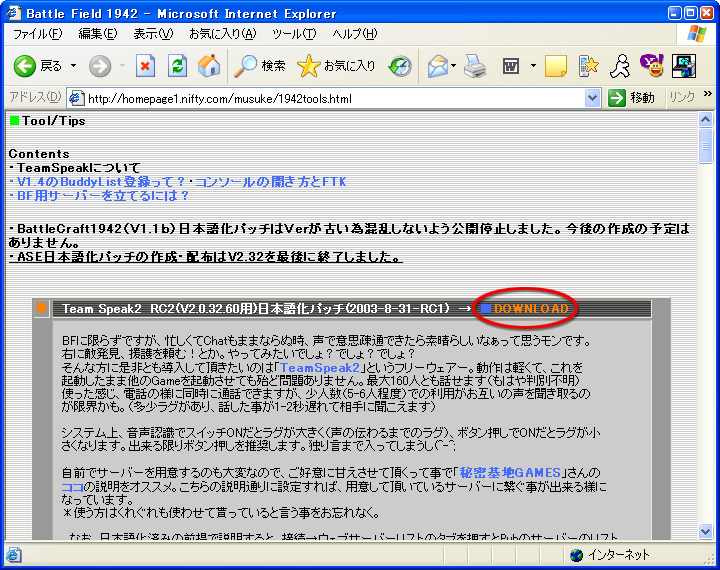
Task: Open the Edit dropdown arrow beside Word icon
Action: (533, 66)
